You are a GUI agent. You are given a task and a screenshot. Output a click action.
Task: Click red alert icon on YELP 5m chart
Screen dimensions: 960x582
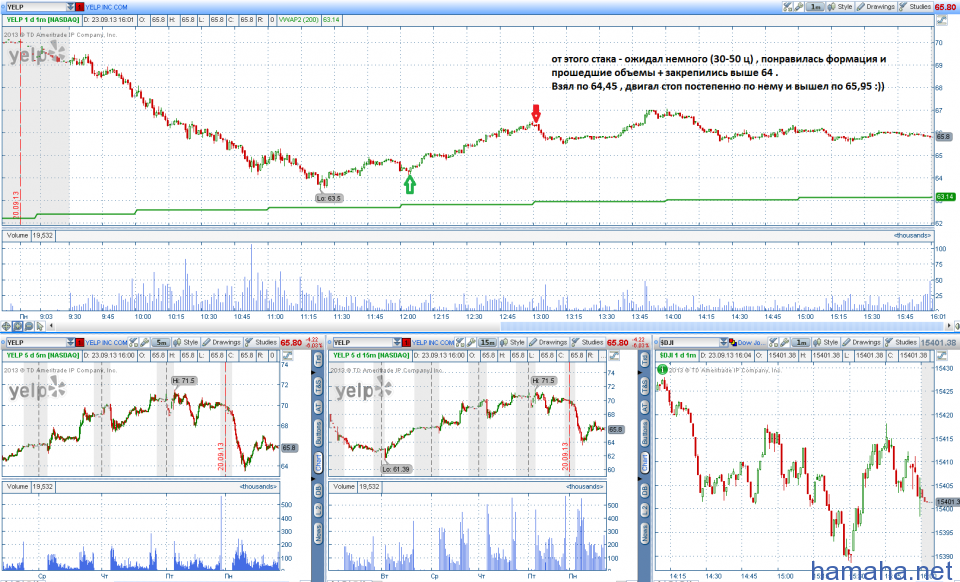(x=79, y=343)
